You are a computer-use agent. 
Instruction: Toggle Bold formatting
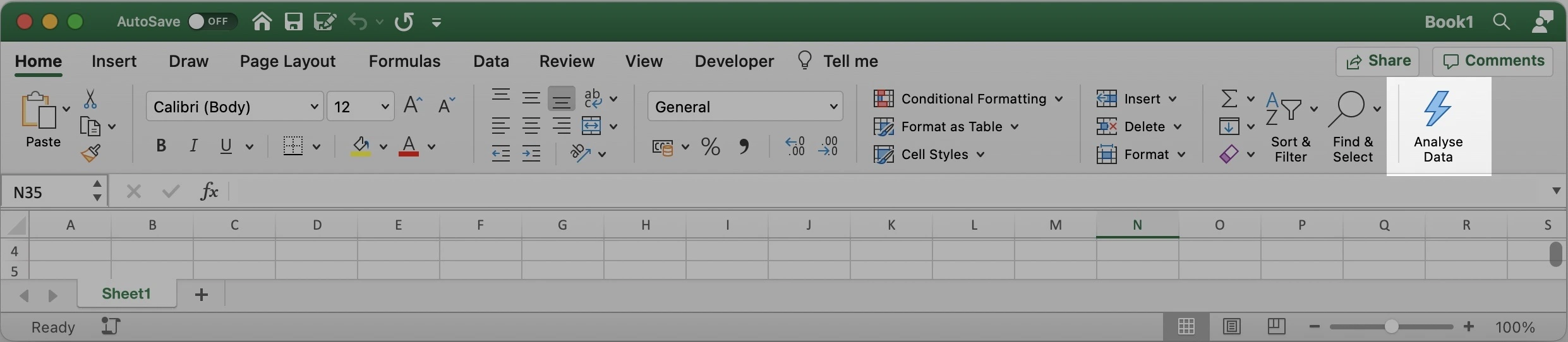(161, 146)
